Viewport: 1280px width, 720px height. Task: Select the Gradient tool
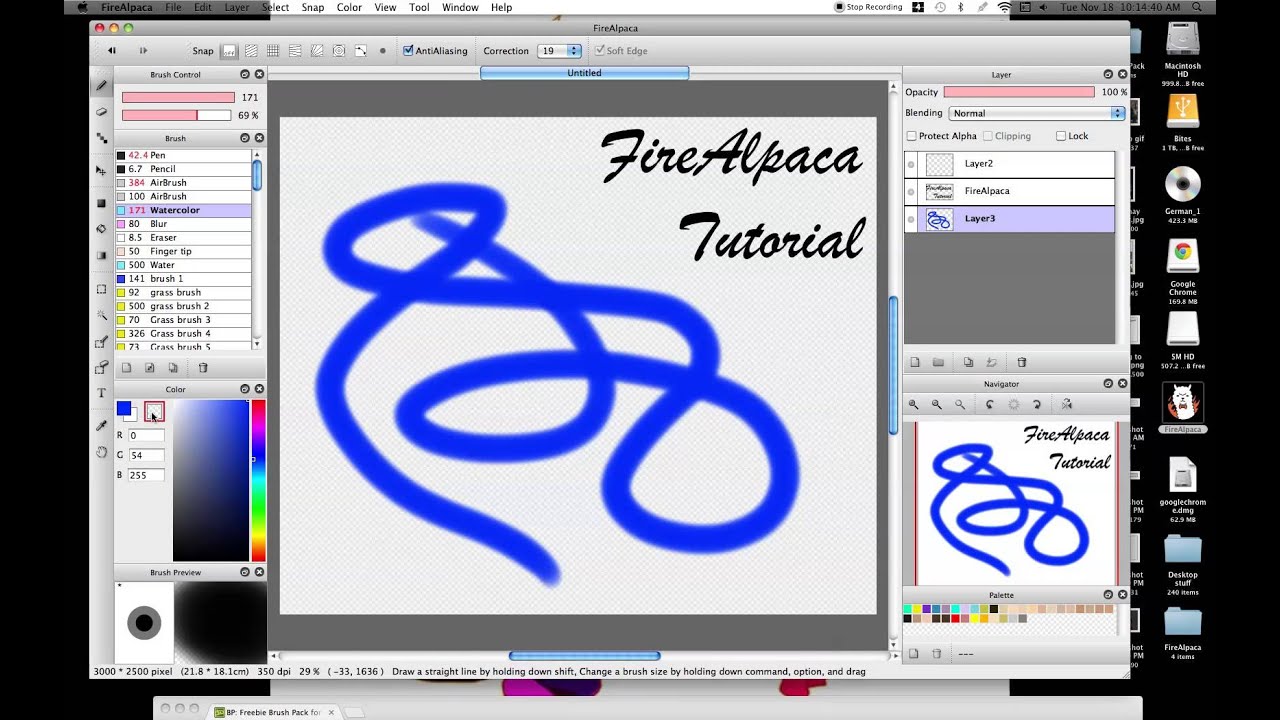click(x=101, y=255)
